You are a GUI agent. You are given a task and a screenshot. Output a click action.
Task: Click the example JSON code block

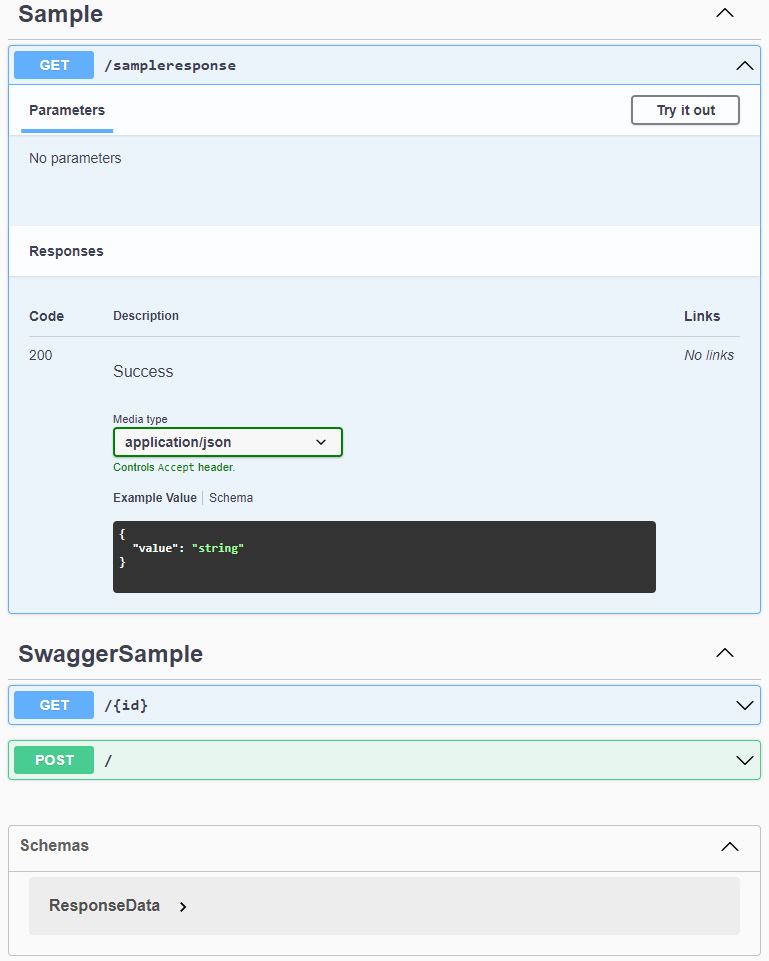(384, 556)
